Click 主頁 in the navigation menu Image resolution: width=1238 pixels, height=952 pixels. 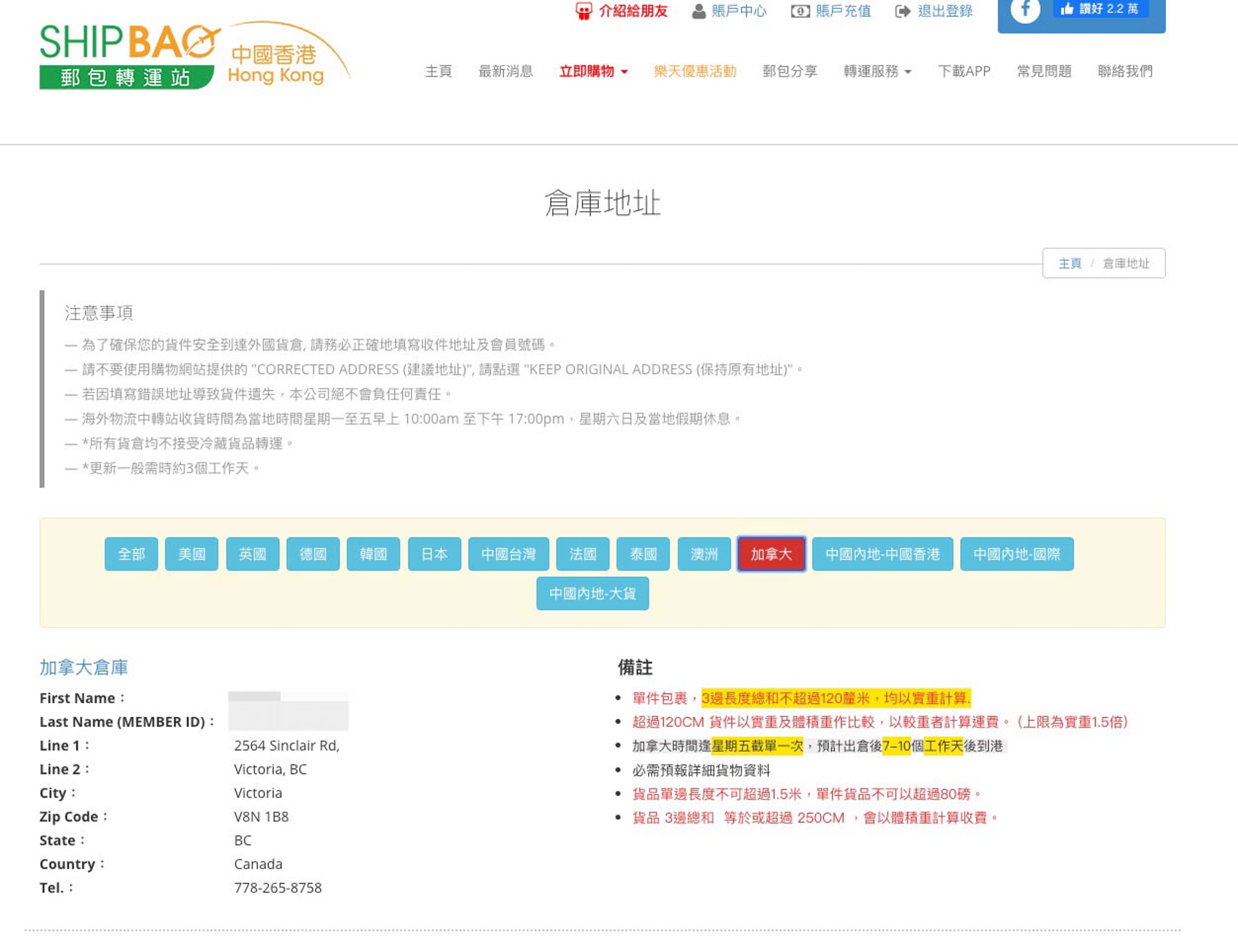click(438, 72)
